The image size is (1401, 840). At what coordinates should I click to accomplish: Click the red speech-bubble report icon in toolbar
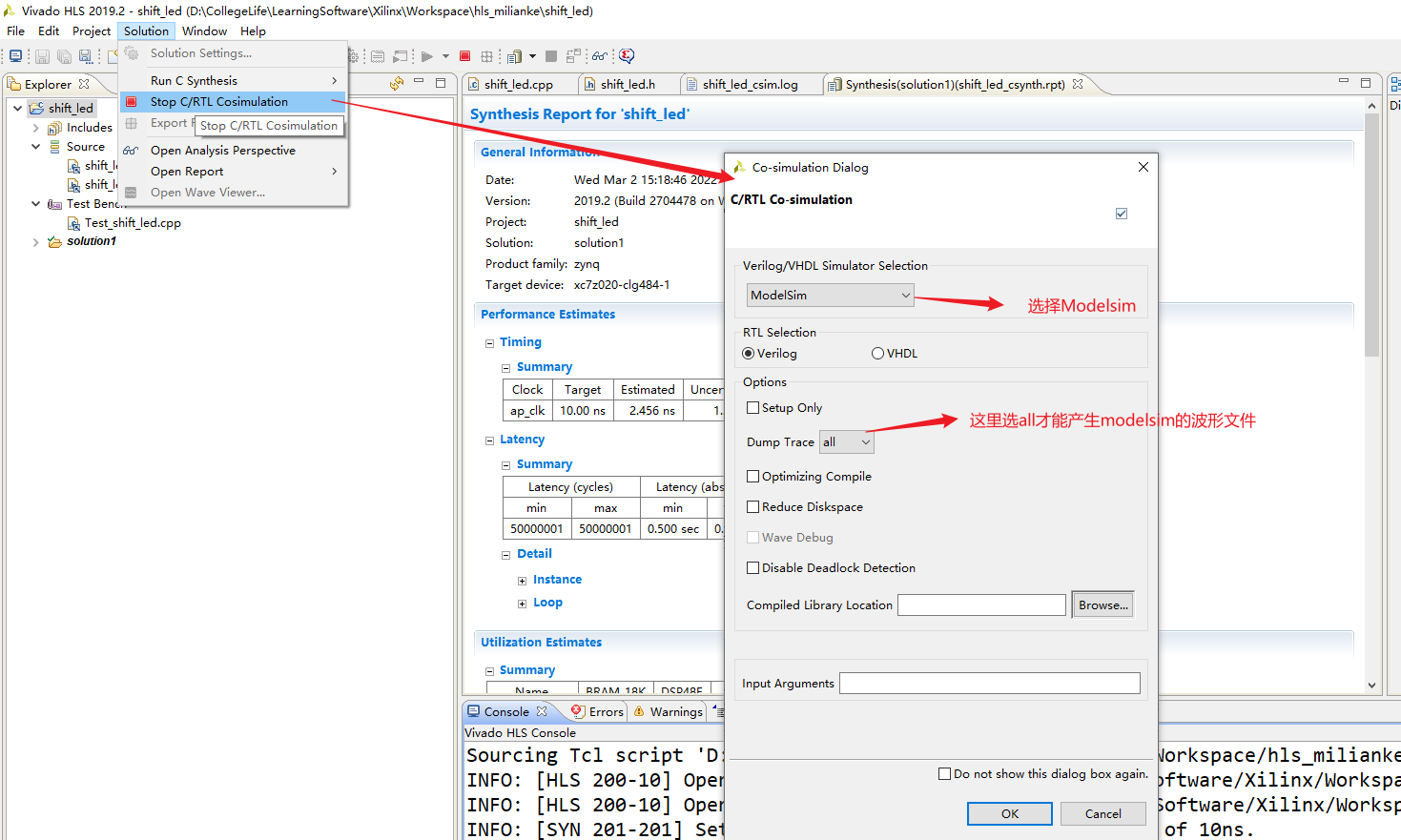[x=627, y=56]
